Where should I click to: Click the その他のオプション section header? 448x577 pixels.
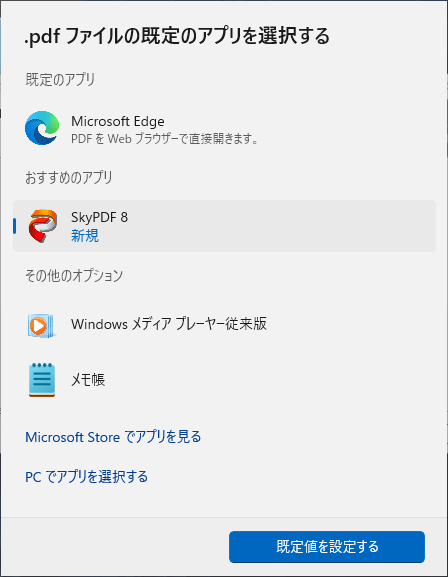(x=74, y=275)
